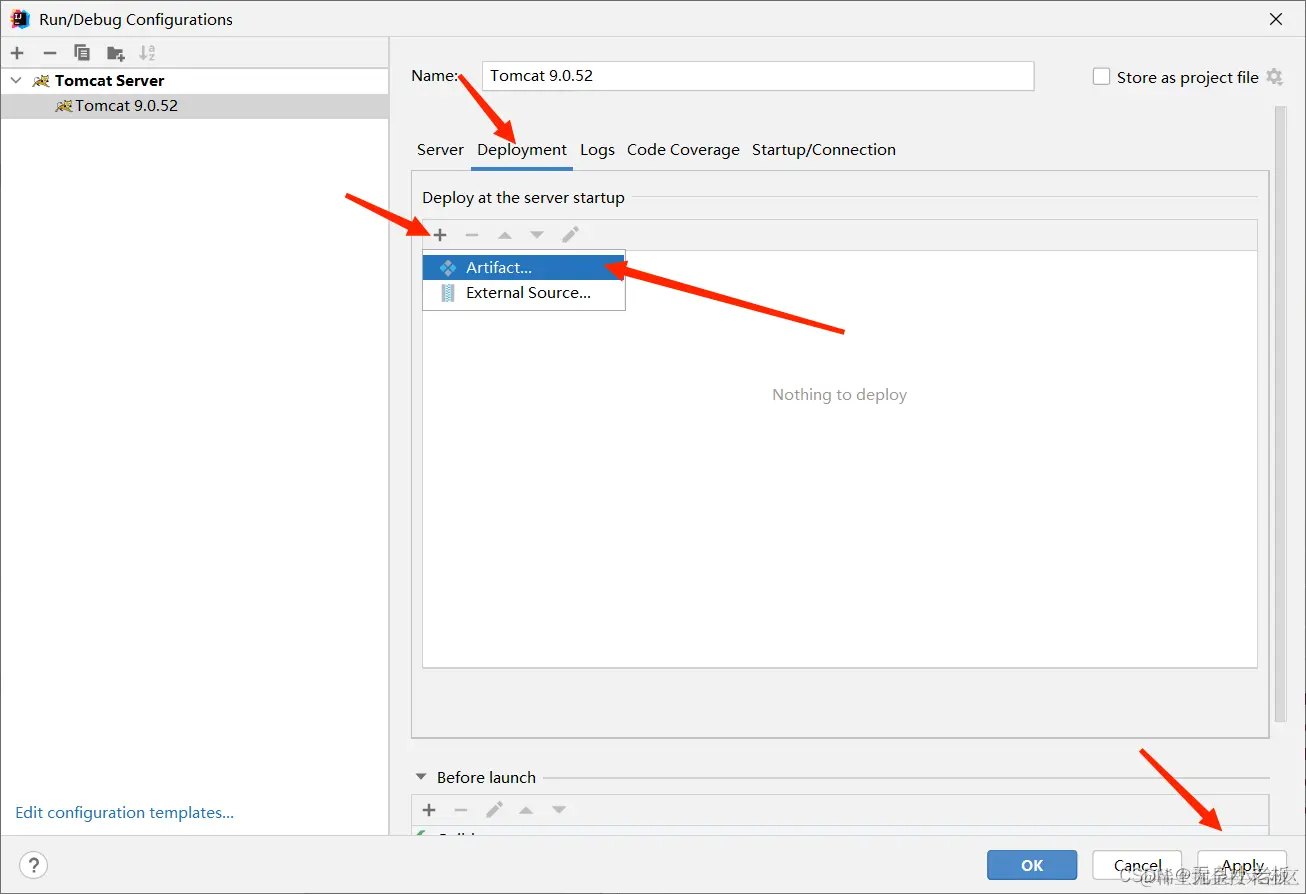Image resolution: width=1306 pixels, height=894 pixels.
Task: Enable Store as project file
Action: click(x=1101, y=77)
